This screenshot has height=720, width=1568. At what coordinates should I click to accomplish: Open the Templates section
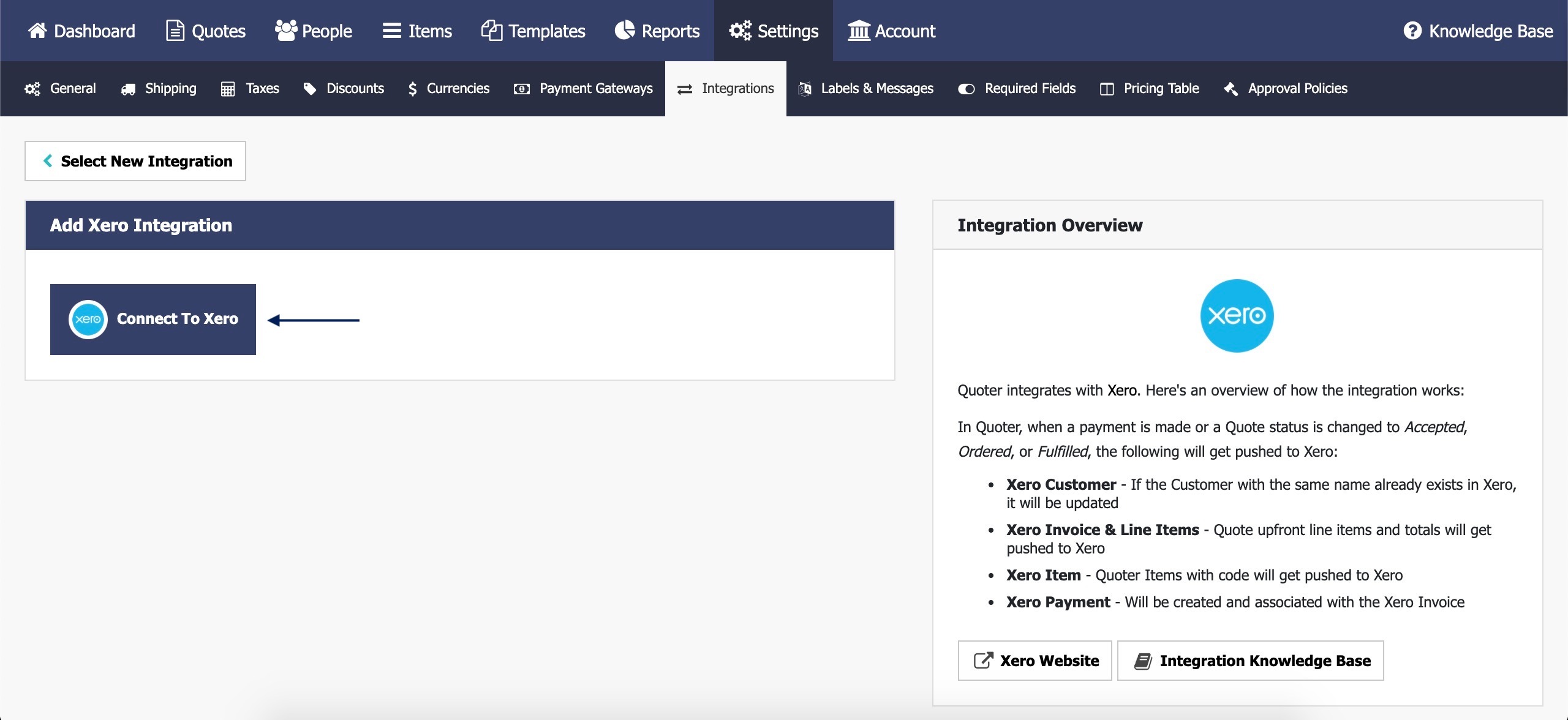(x=533, y=31)
